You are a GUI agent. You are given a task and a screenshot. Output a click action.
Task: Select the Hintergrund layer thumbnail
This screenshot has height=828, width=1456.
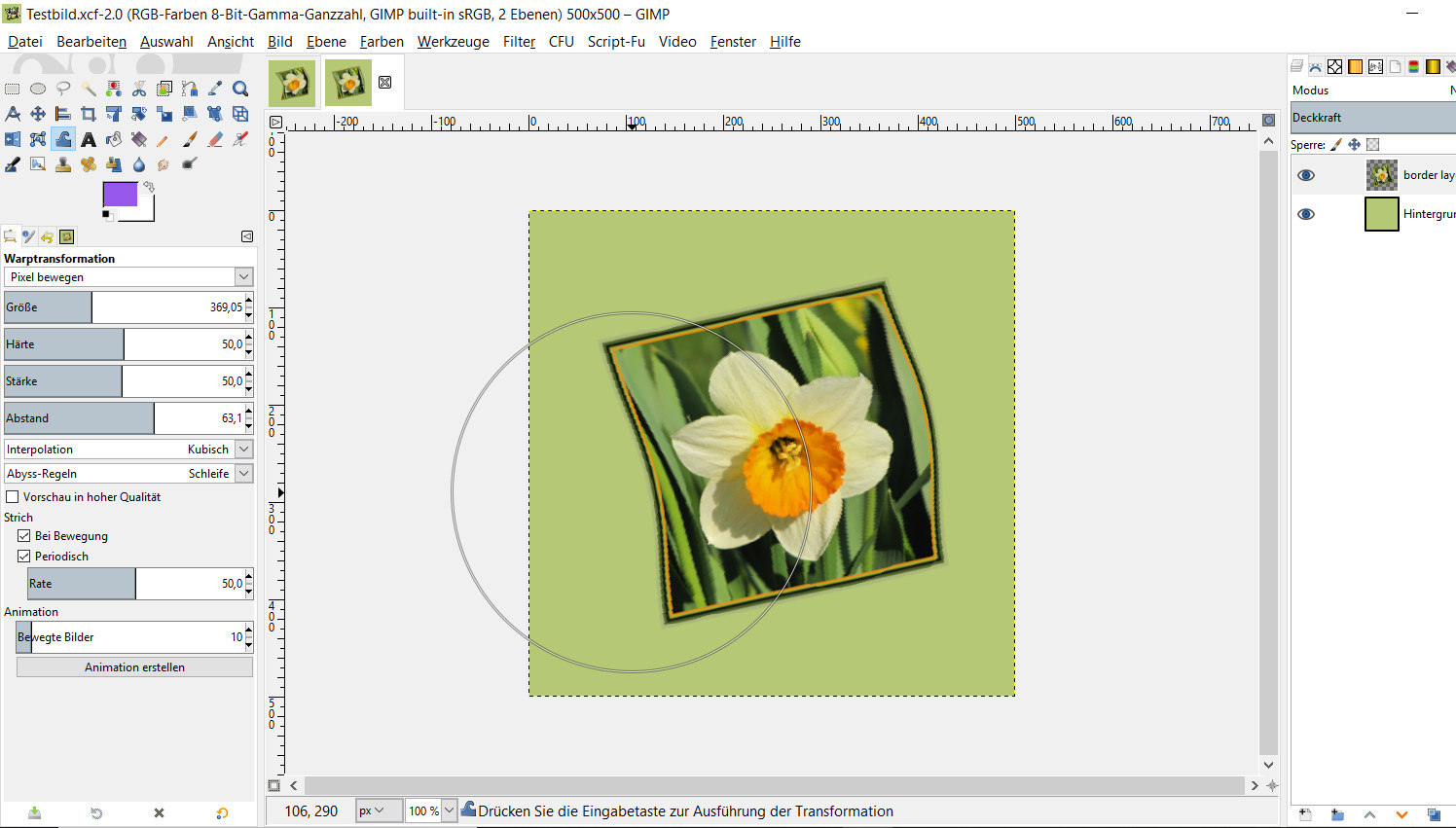coord(1381,214)
